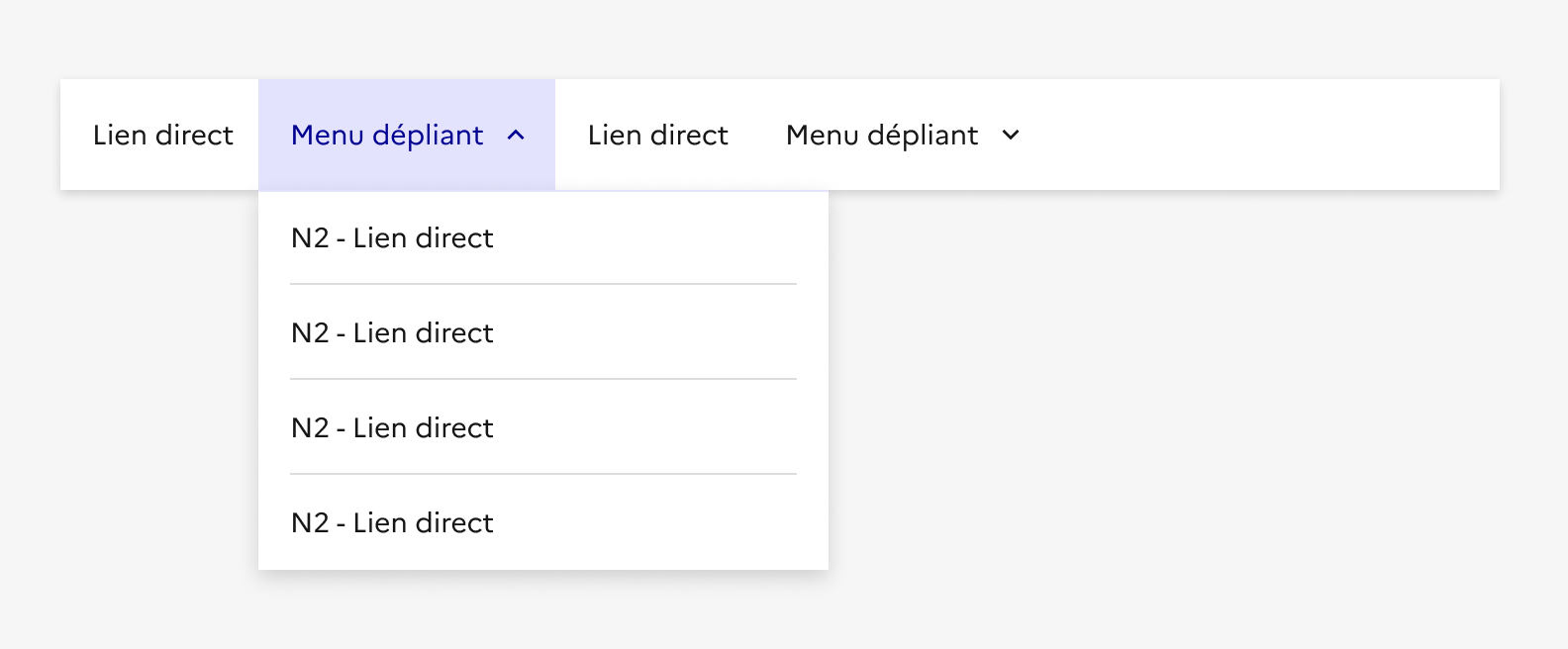The image size is (1568, 649).
Task: Click divider line above the last submenu item
Action: click(x=542, y=474)
